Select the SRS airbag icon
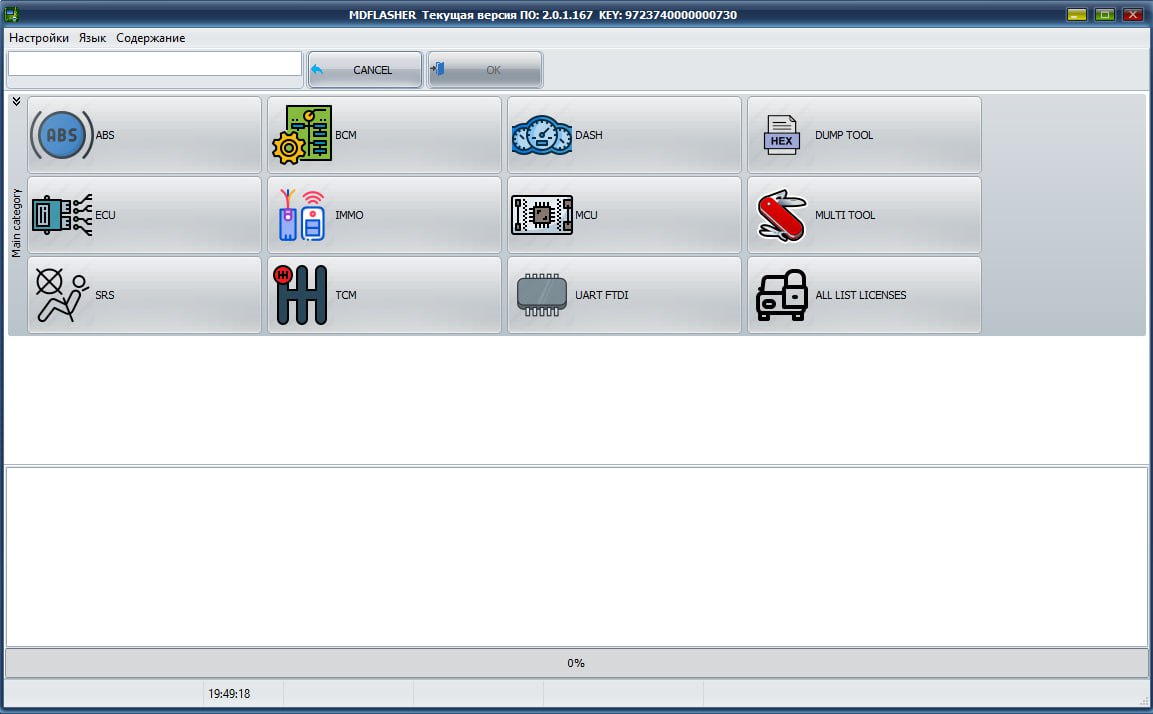This screenshot has width=1153, height=714. [x=62, y=295]
